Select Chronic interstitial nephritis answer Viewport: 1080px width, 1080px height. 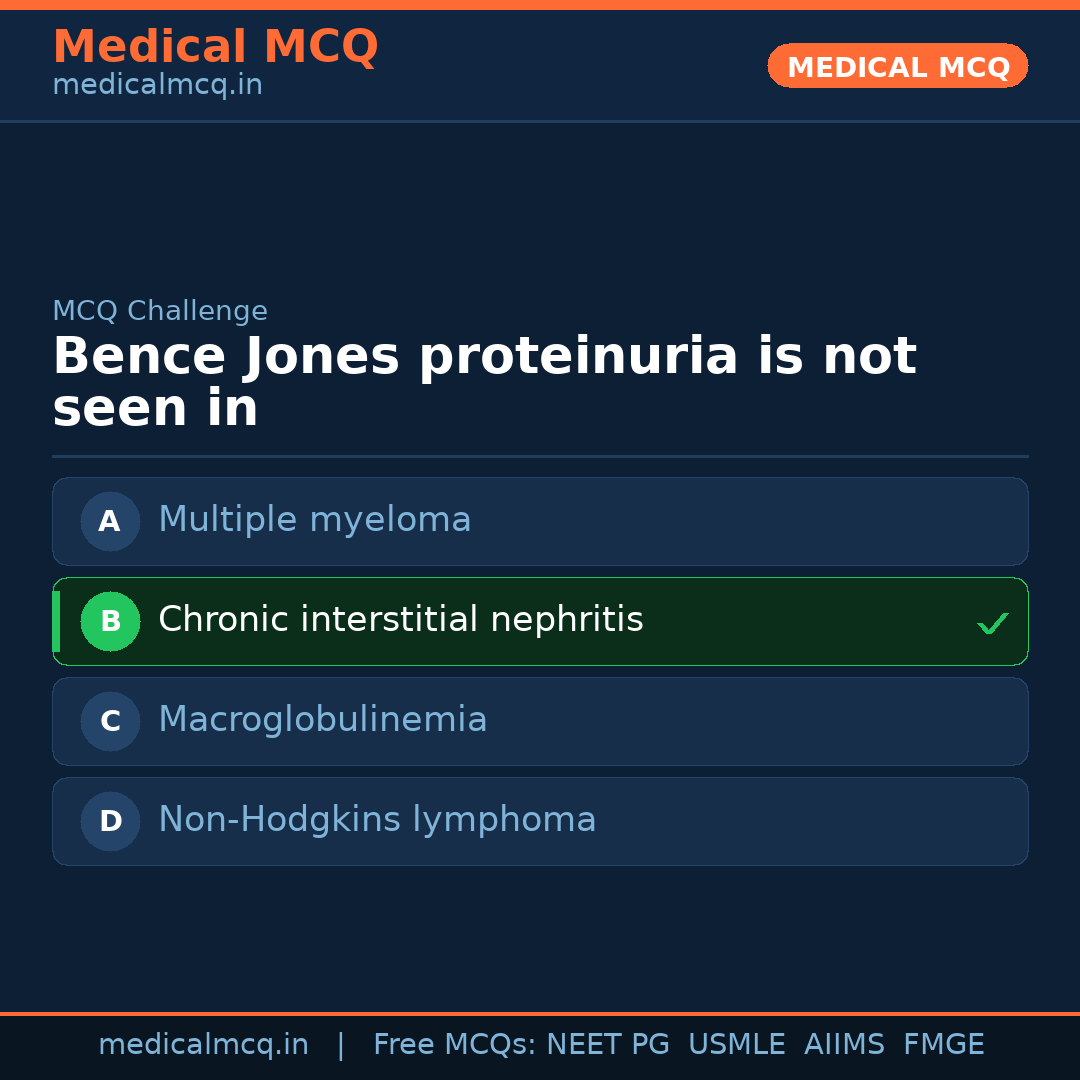click(400, 620)
